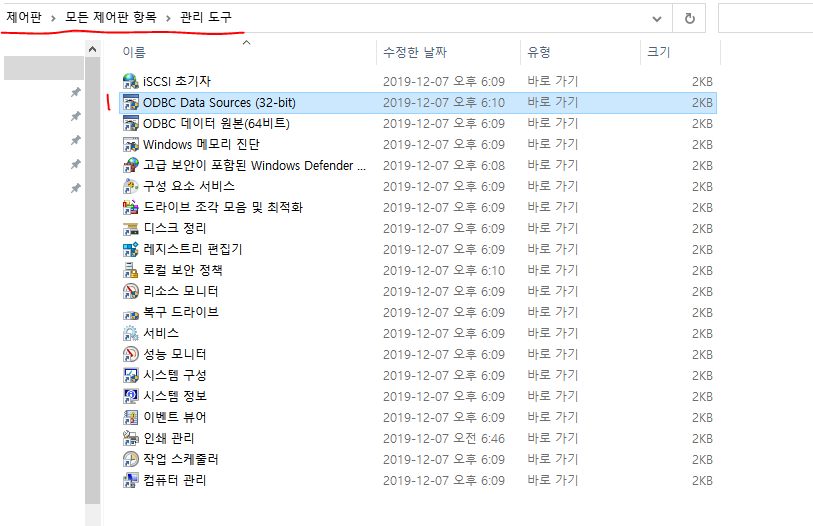813x526 pixels.
Task: Select the 시스템 정보 icon
Action: [131, 396]
